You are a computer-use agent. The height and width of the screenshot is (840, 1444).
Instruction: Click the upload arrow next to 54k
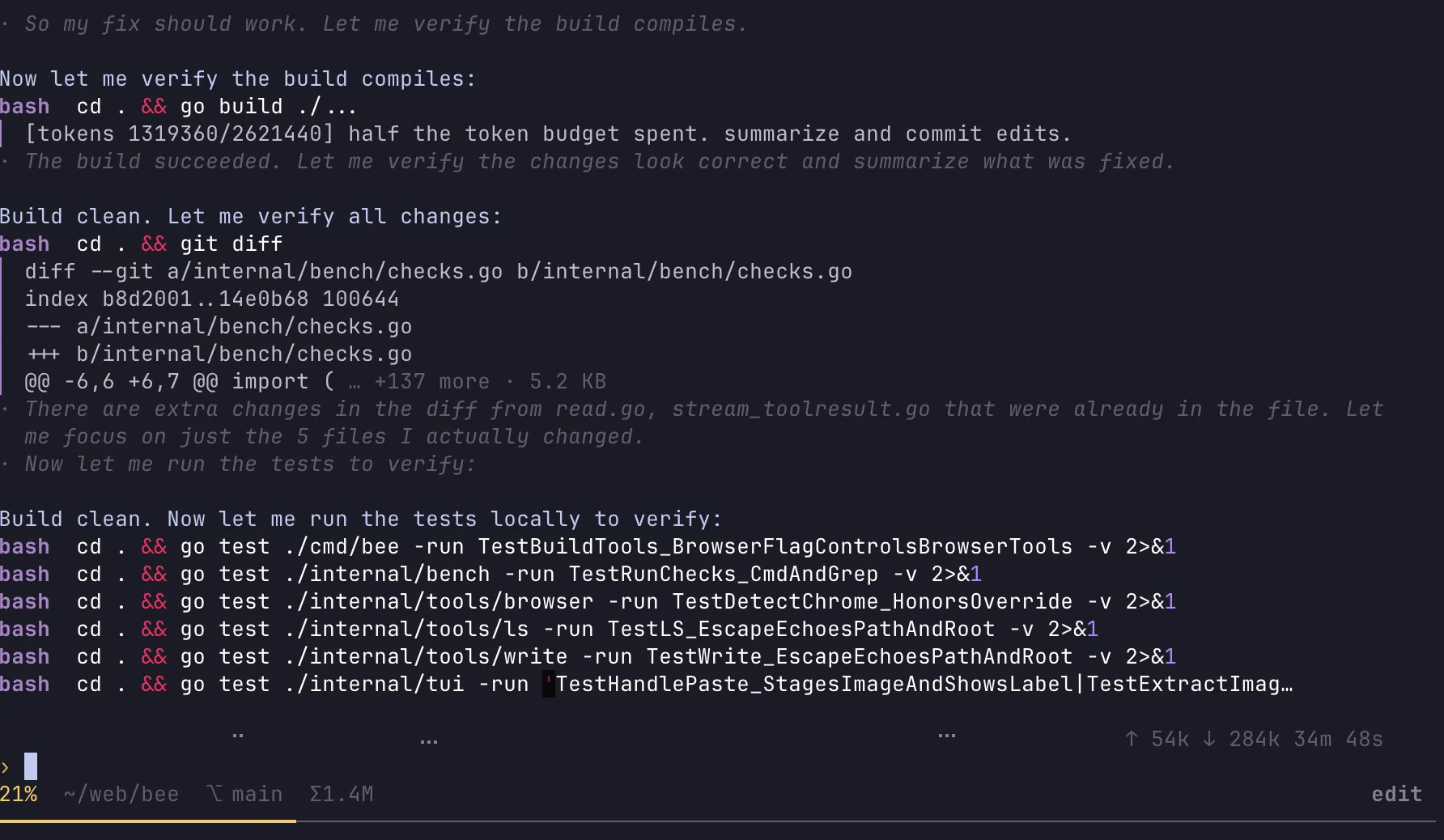(1132, 739)
